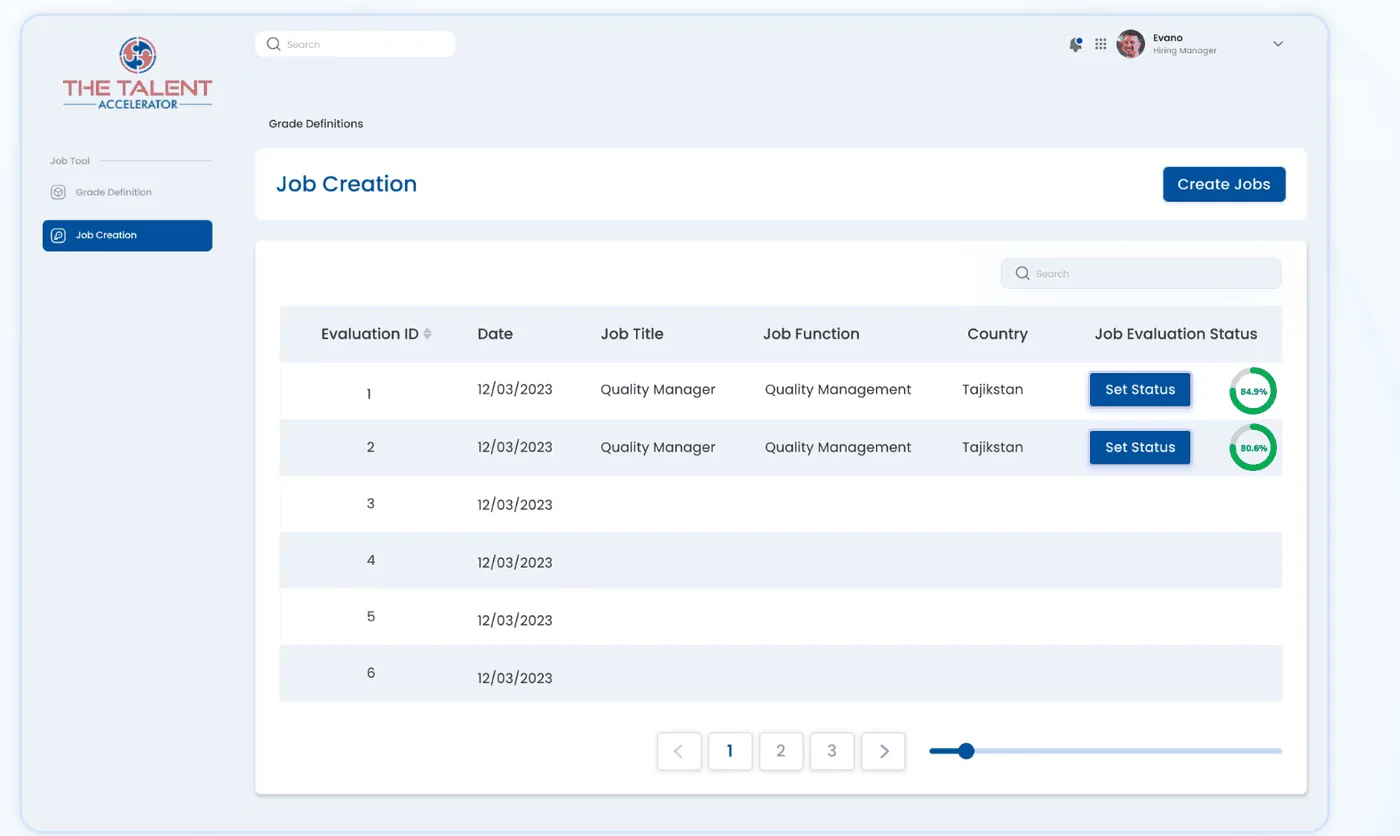Click the magnifier icon in table search
Viewport: 1400px width, 836px height.
pyautogui.click(x=1022, y=273)
